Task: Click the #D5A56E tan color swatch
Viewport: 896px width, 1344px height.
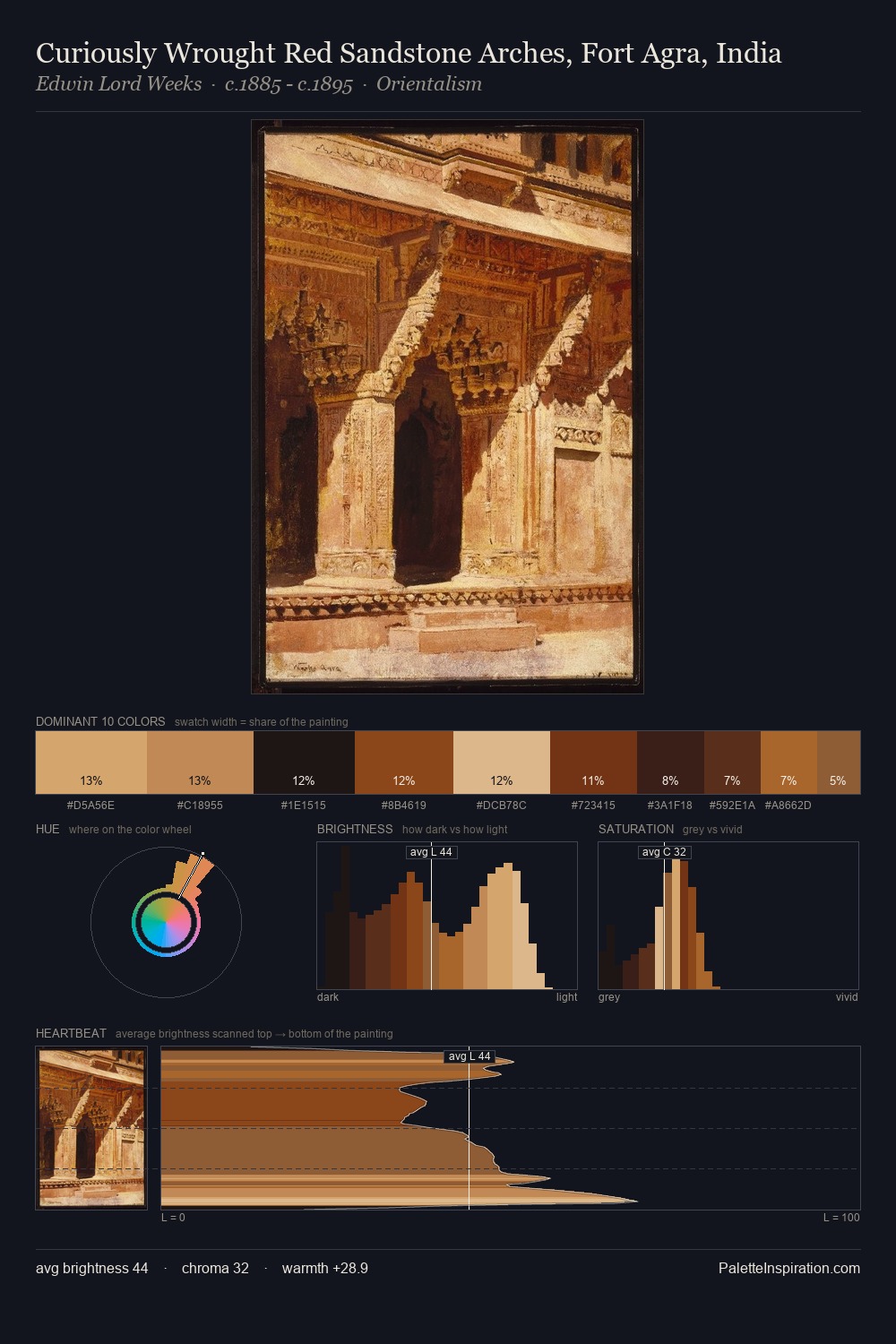Action: [91, 762]
